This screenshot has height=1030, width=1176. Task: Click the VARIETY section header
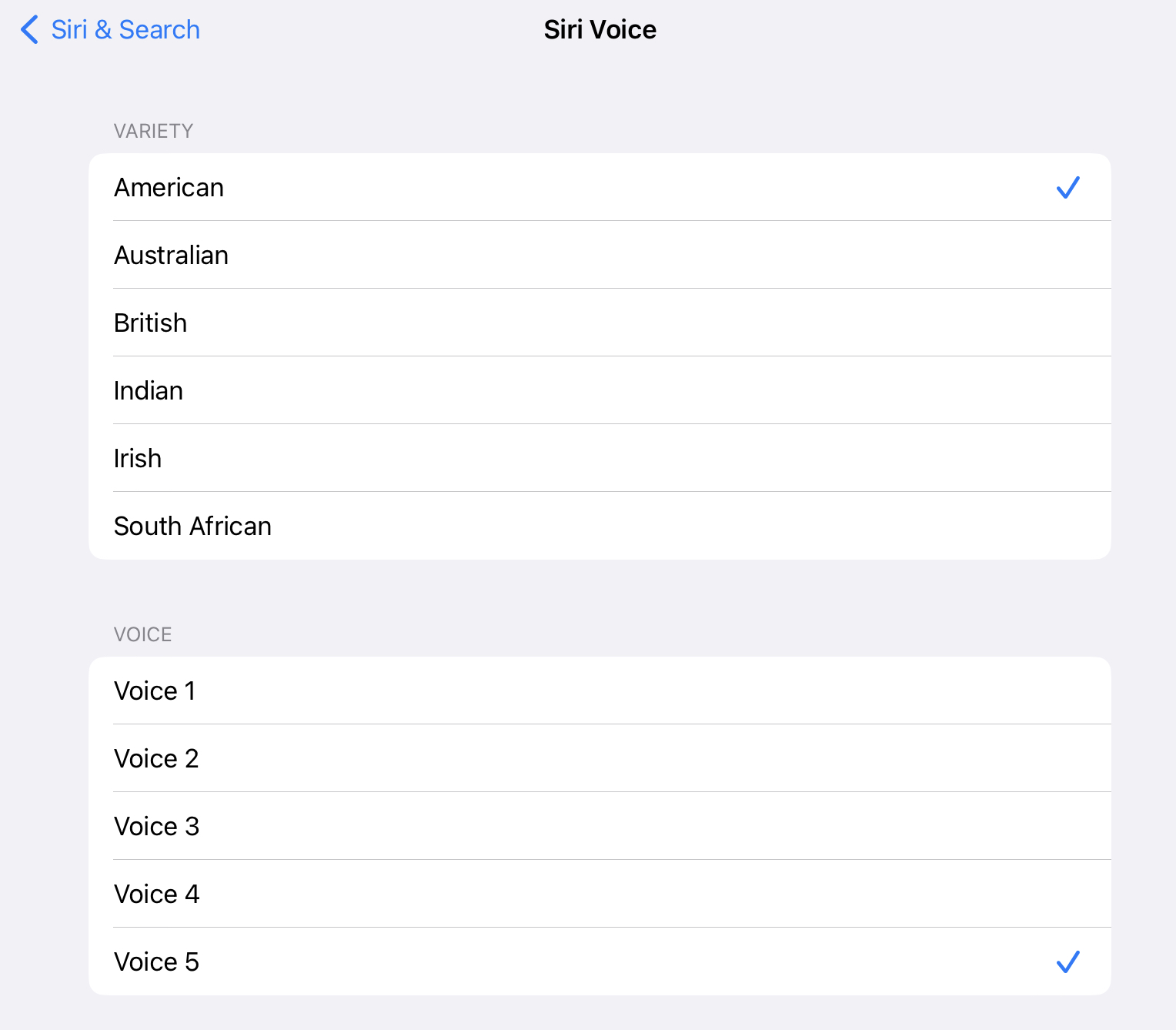tap(153, 131)
